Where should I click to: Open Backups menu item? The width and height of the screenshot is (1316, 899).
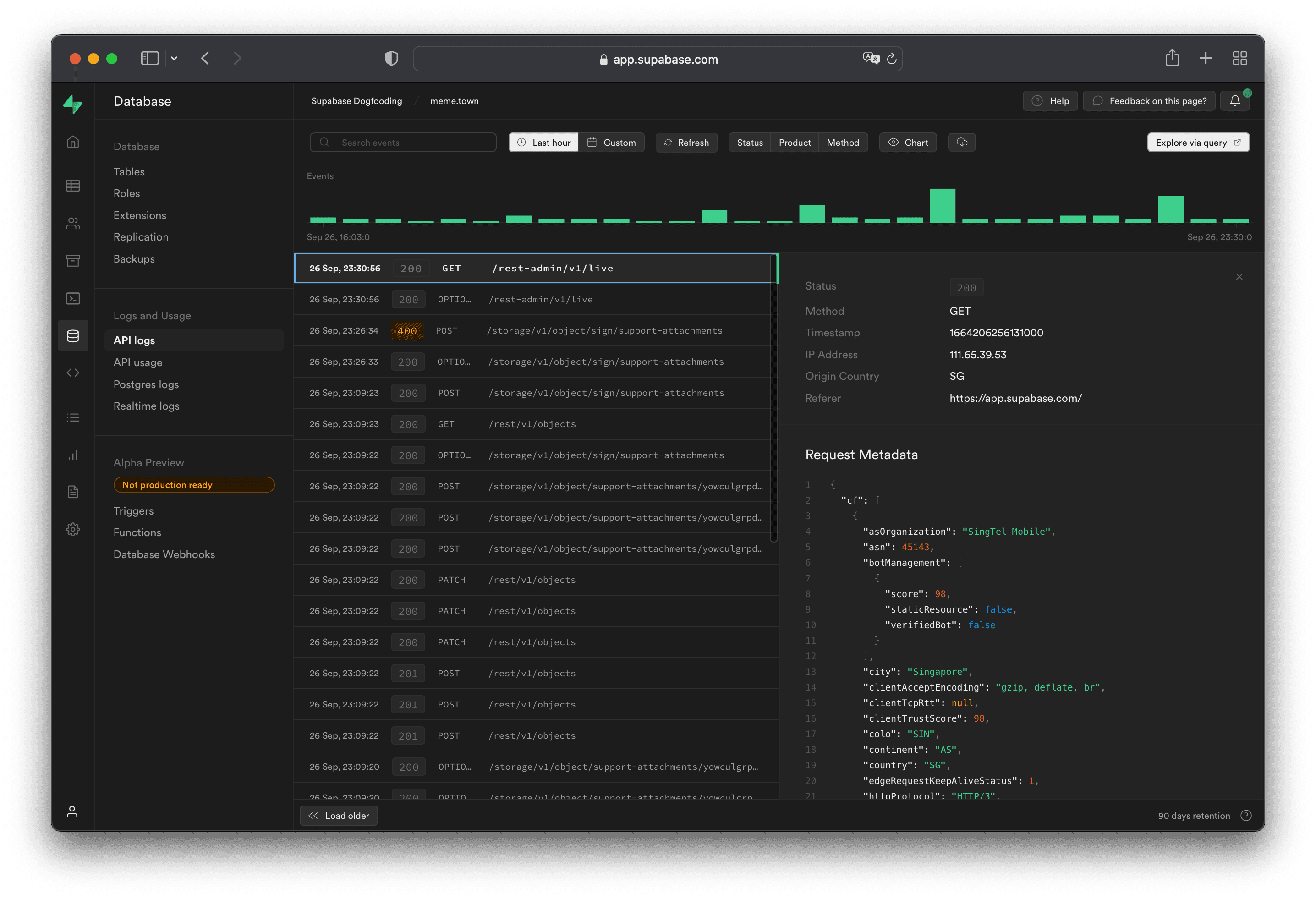pyautogui.click(x=134, y=259)
